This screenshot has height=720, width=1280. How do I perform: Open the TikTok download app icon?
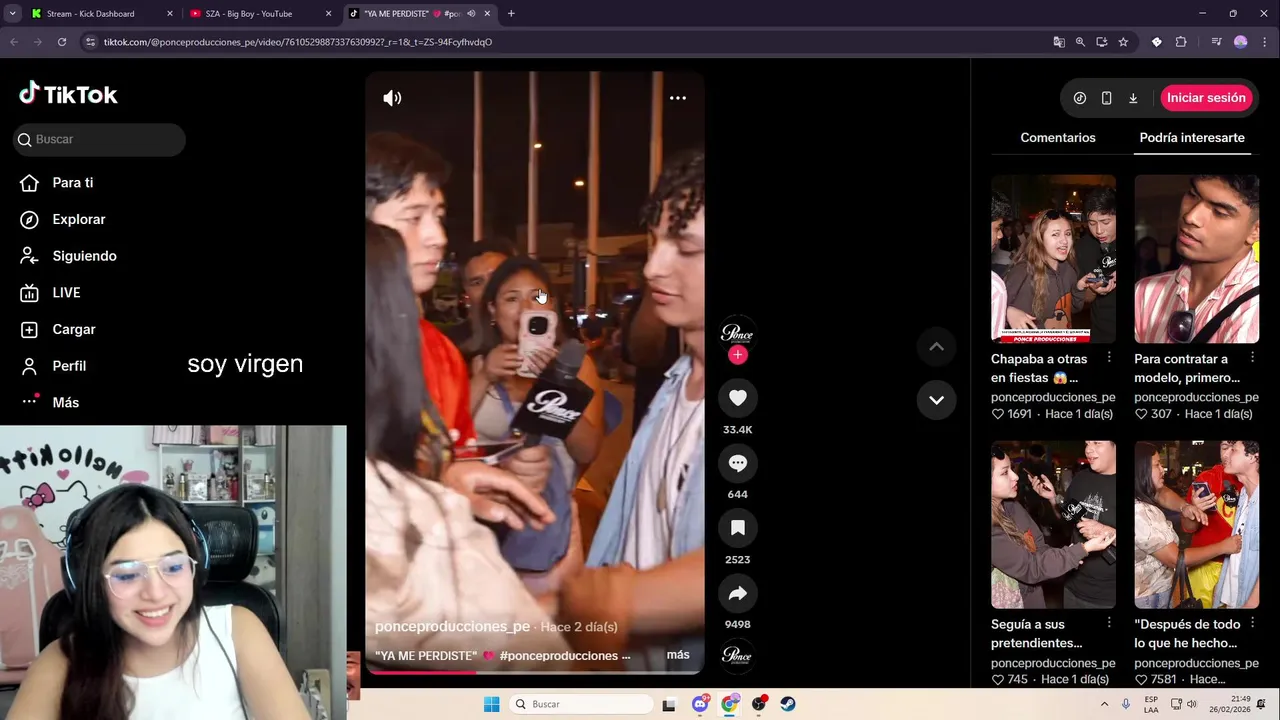[x=1133, y=98]
